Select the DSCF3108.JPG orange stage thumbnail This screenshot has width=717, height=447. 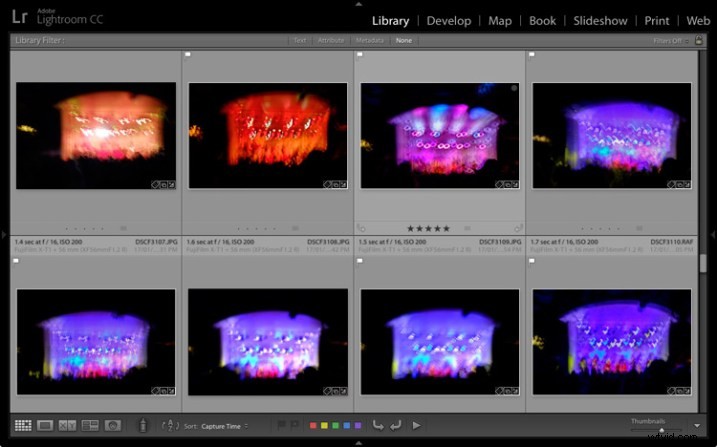(x=268, y=135)
